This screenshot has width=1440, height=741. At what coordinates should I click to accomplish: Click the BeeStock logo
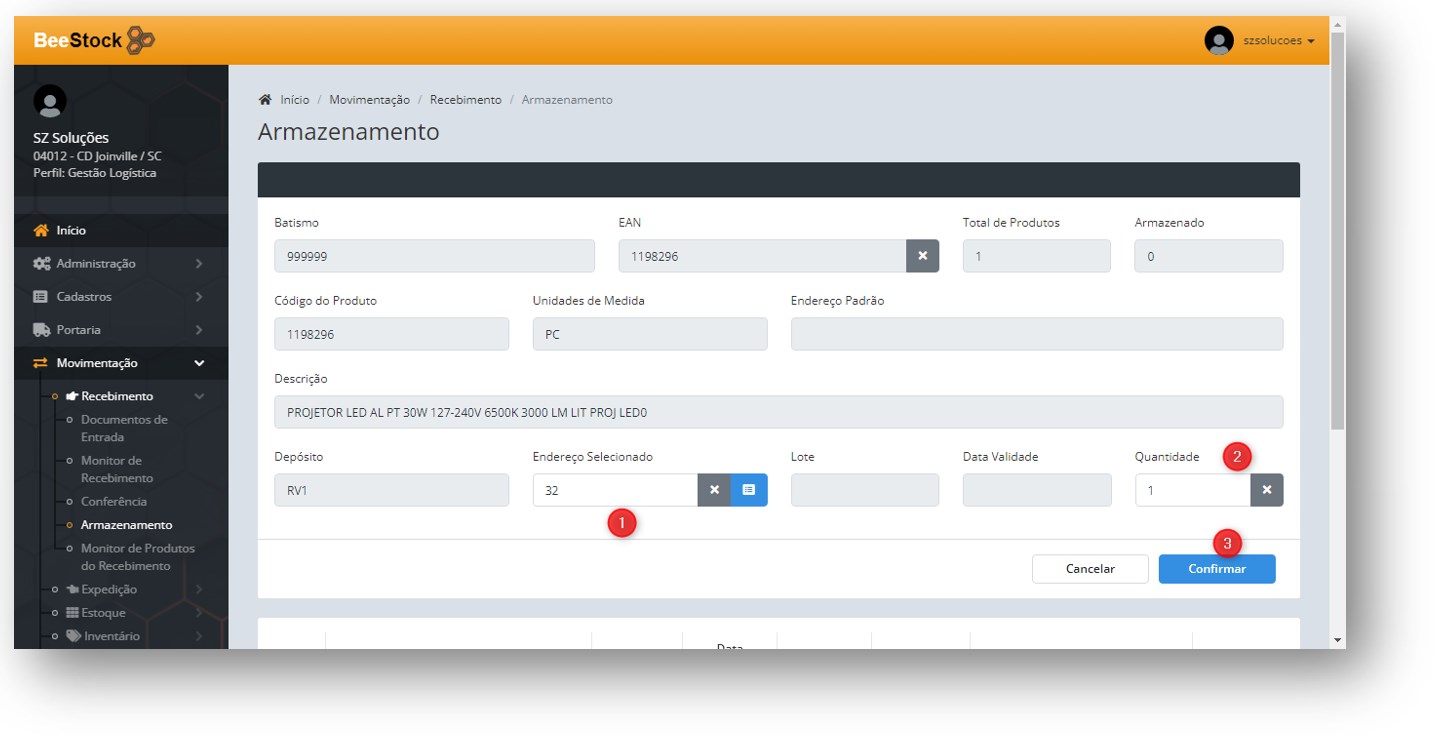[x=94, y=40]
